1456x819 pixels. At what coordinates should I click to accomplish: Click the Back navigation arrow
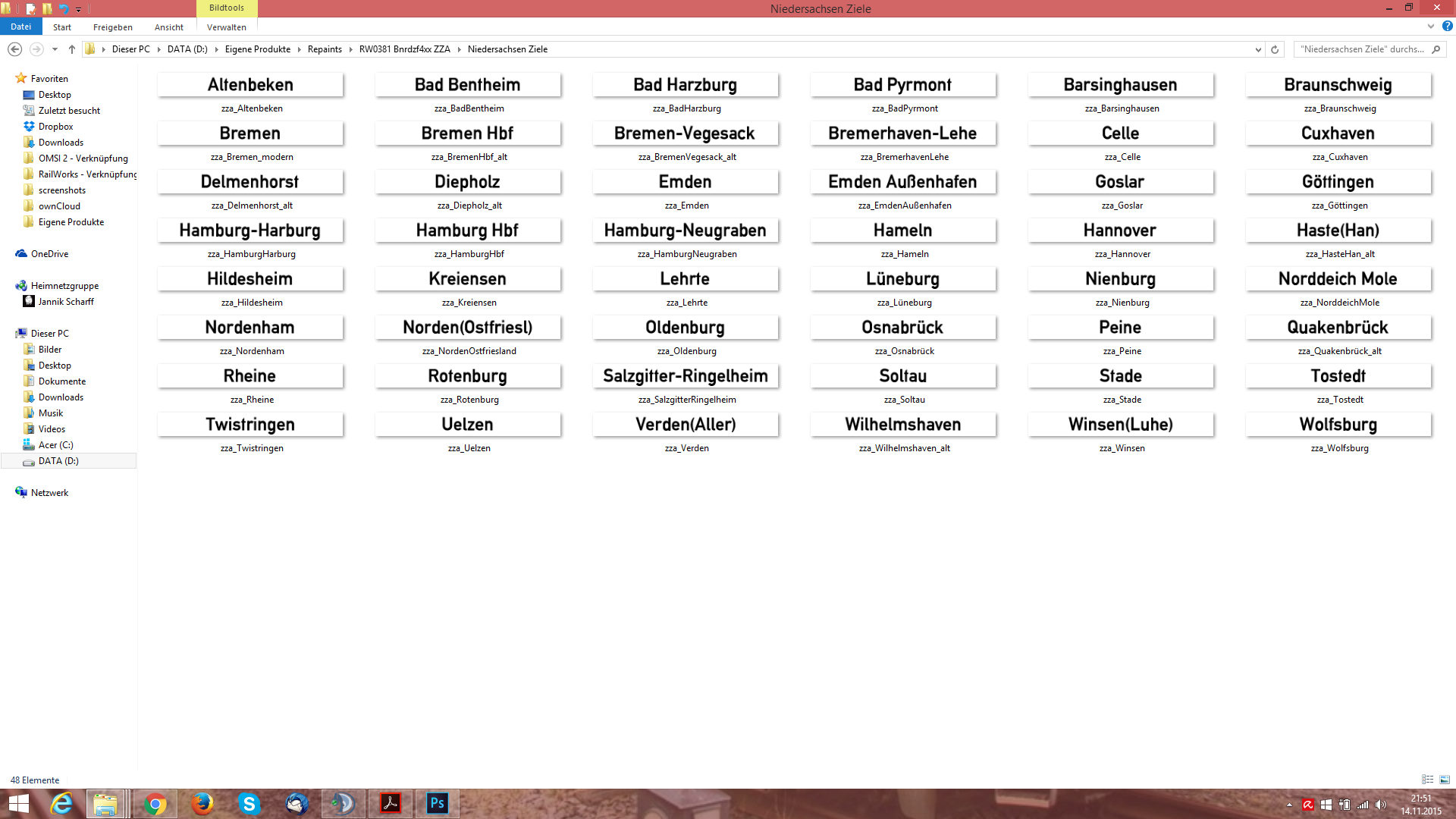[x=14, y=49]
